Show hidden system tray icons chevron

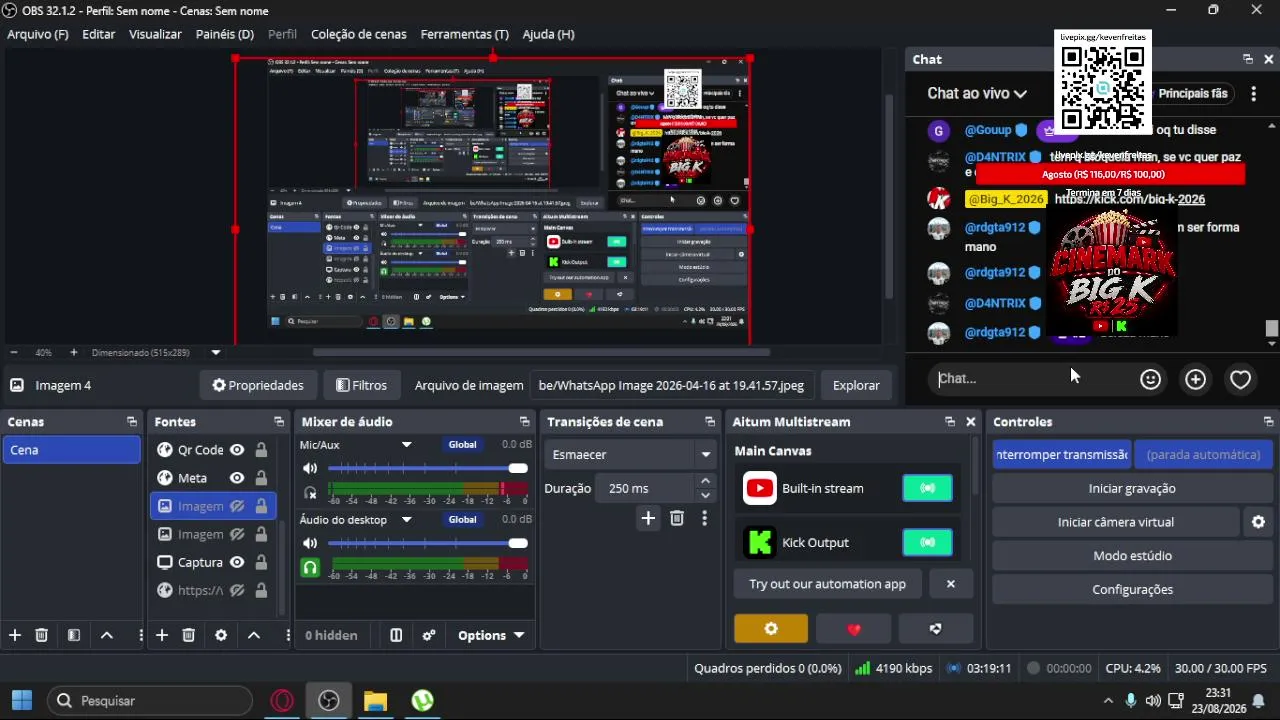tap(1107, 701)
